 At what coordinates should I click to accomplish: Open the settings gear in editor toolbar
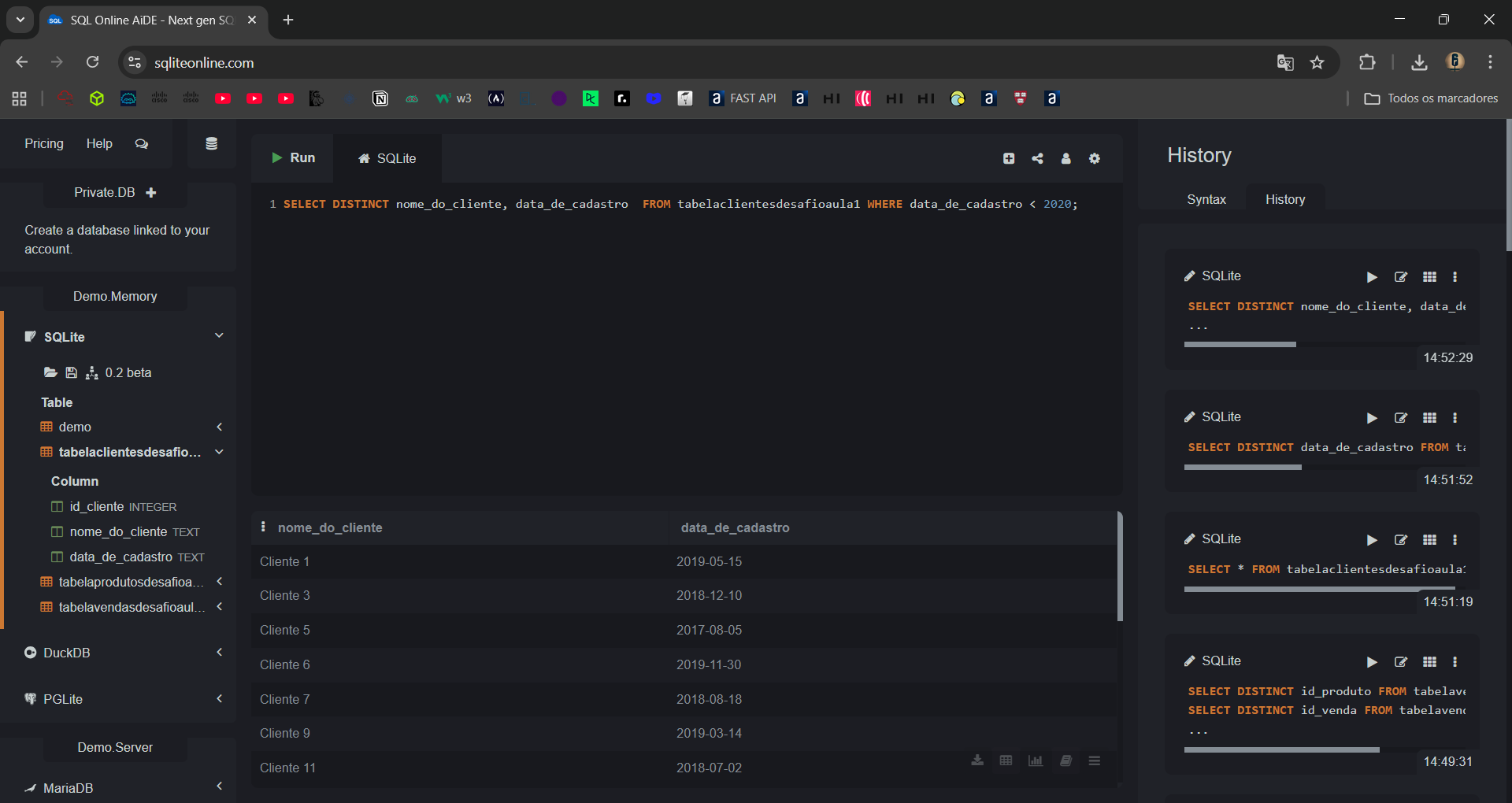[1094, 159]
